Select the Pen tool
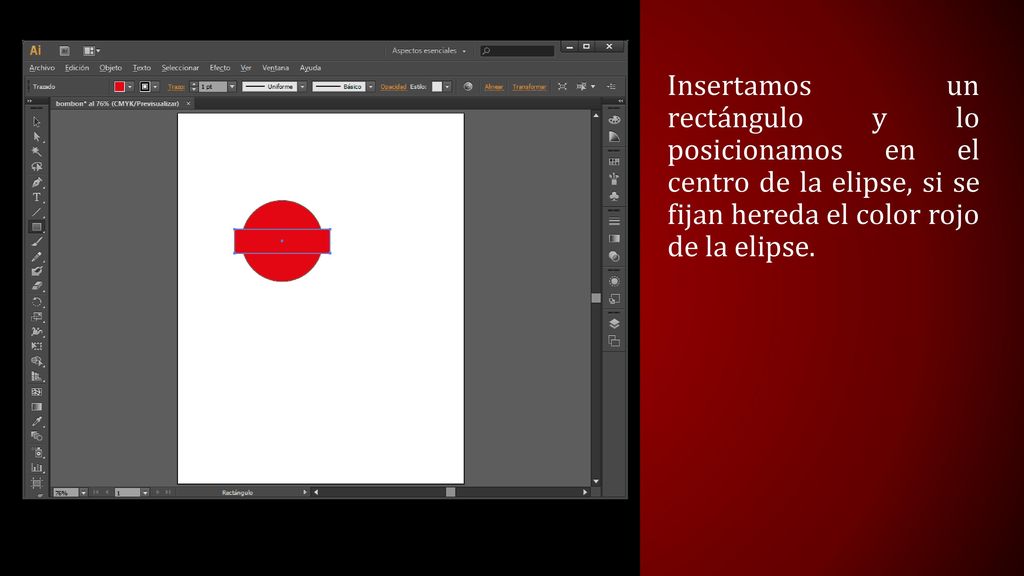The image size is (1024, 576). 37,182
